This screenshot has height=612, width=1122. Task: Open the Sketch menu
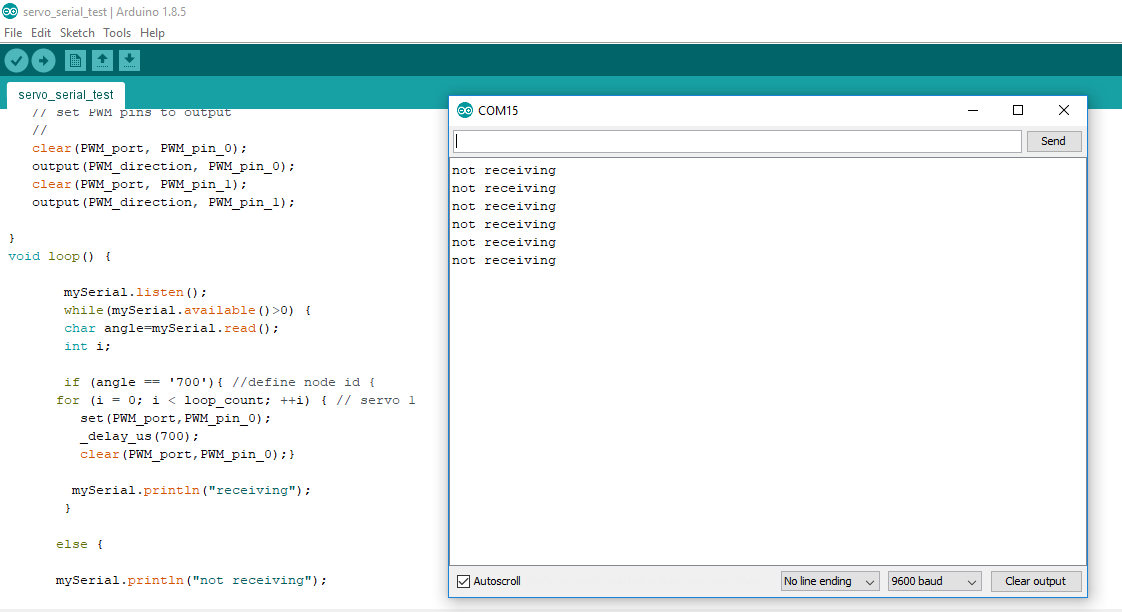[77, 33]
